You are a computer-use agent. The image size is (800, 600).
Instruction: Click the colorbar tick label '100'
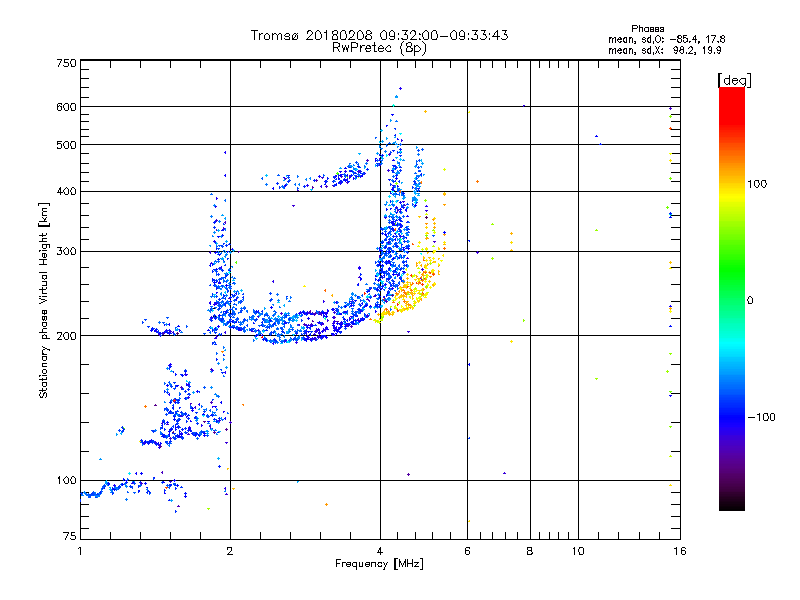coord(757,184)
